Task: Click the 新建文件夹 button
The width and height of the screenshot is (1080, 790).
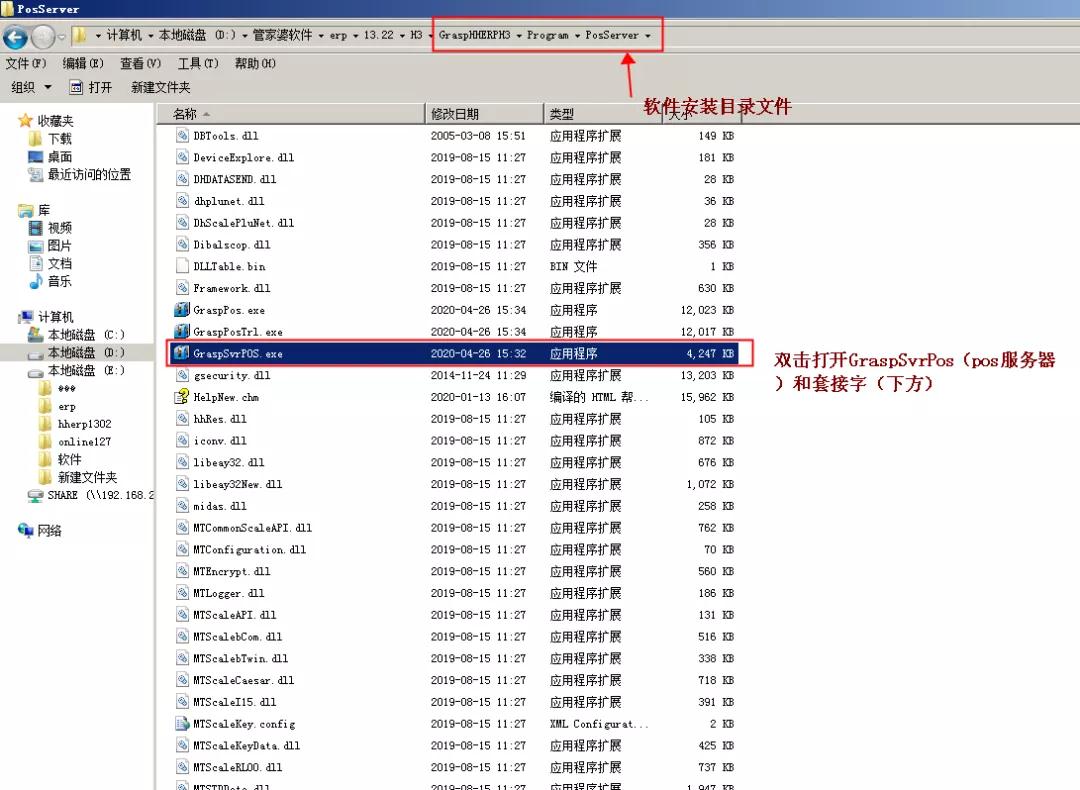Action: click(160, 87)
